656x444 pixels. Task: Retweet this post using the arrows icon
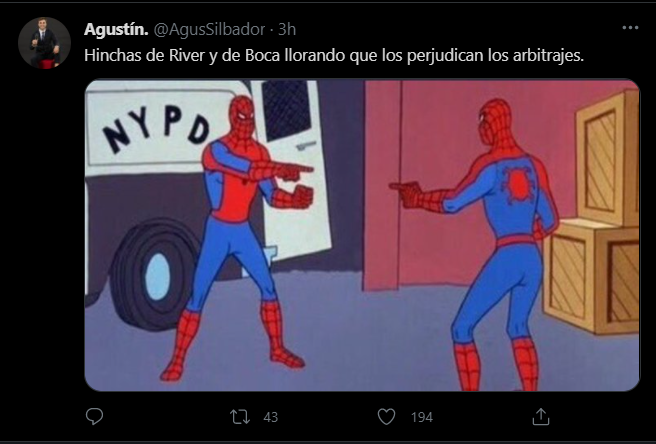(240, 417)
